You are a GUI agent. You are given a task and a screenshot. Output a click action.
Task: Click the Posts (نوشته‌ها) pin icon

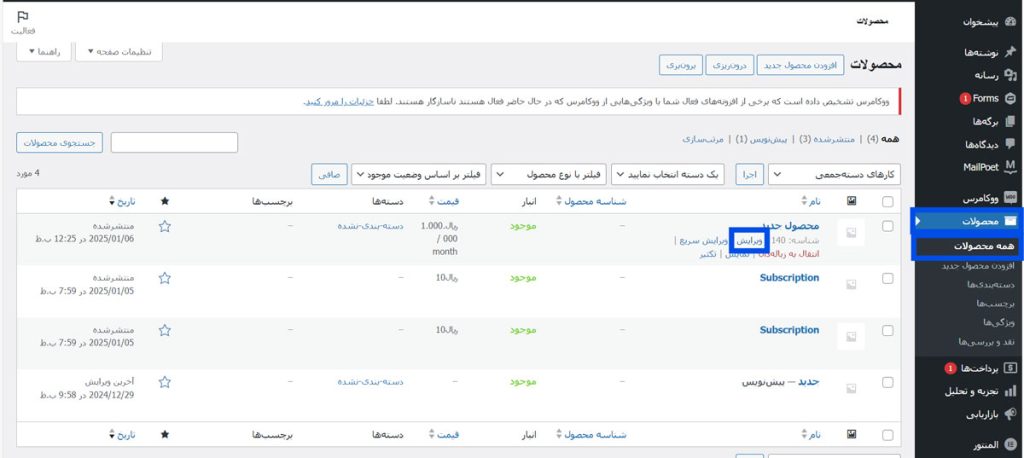click(1010, 52)
